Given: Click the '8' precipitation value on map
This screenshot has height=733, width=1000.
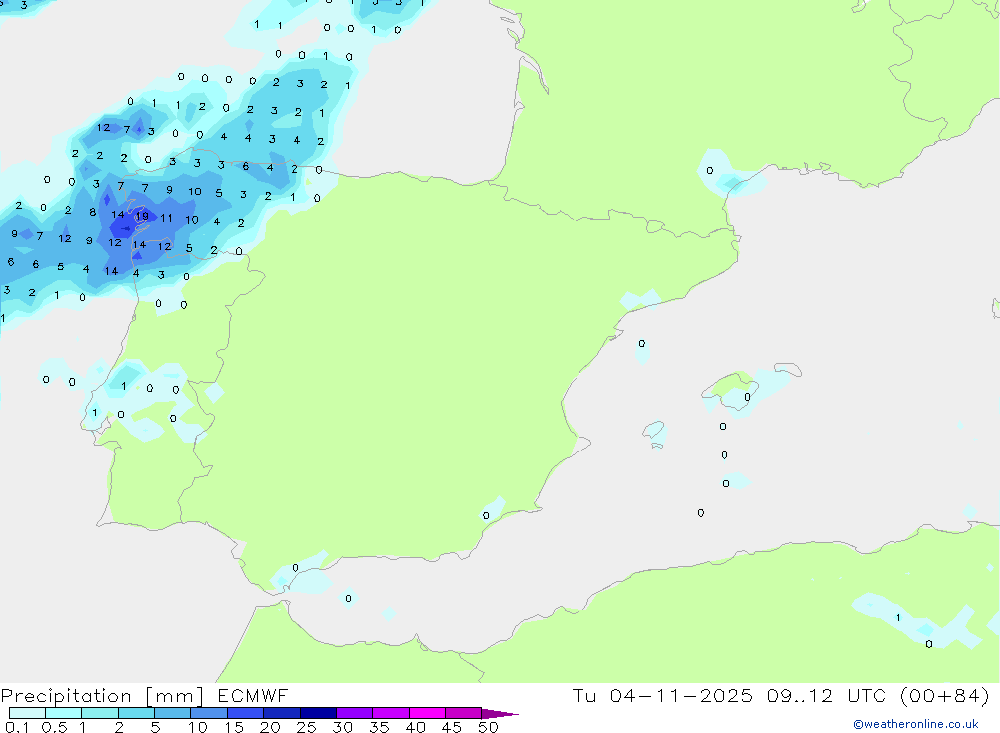Looking at the screenshot, I should (x=92, y=212).
